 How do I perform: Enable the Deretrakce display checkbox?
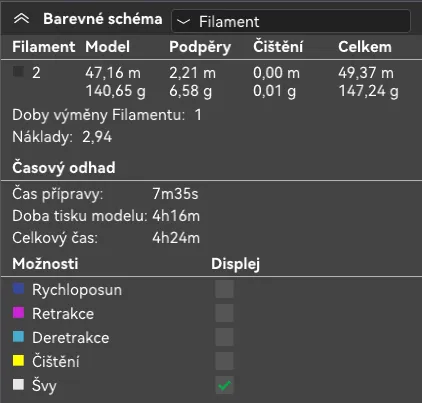pyautogui.click(x=224, y=337)
